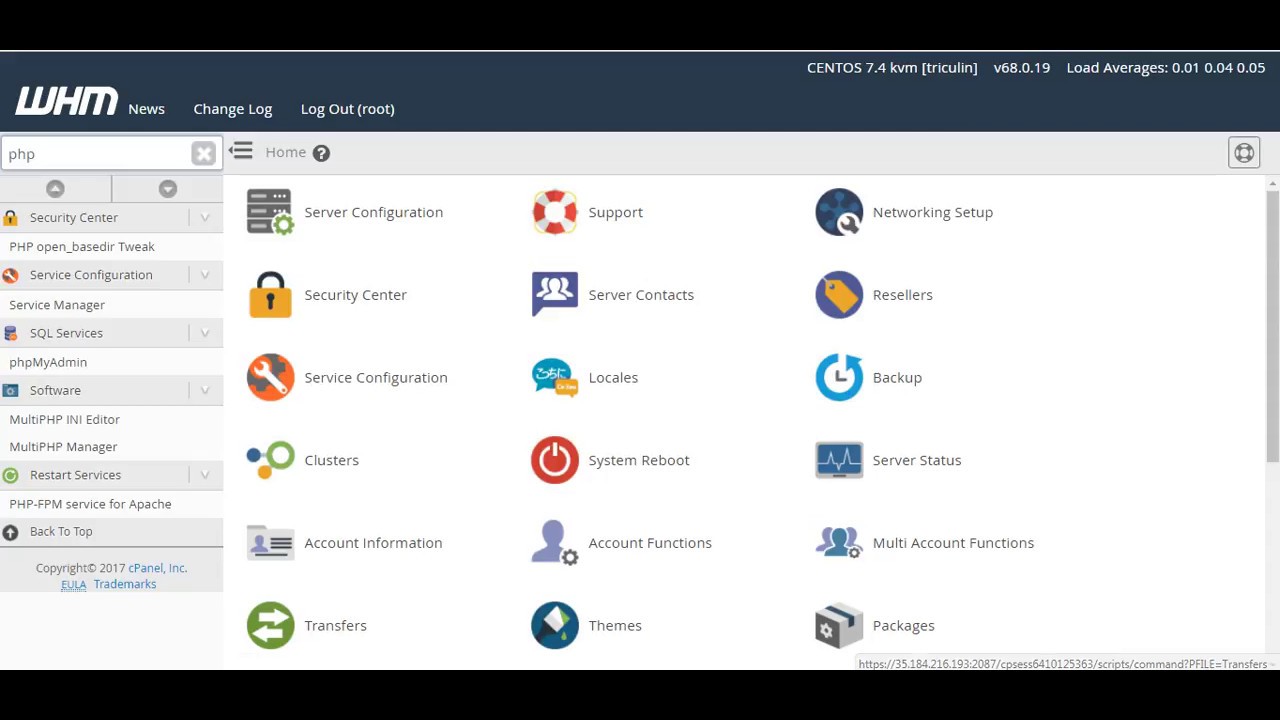Open the Locales icon

[x=555, y=377]
